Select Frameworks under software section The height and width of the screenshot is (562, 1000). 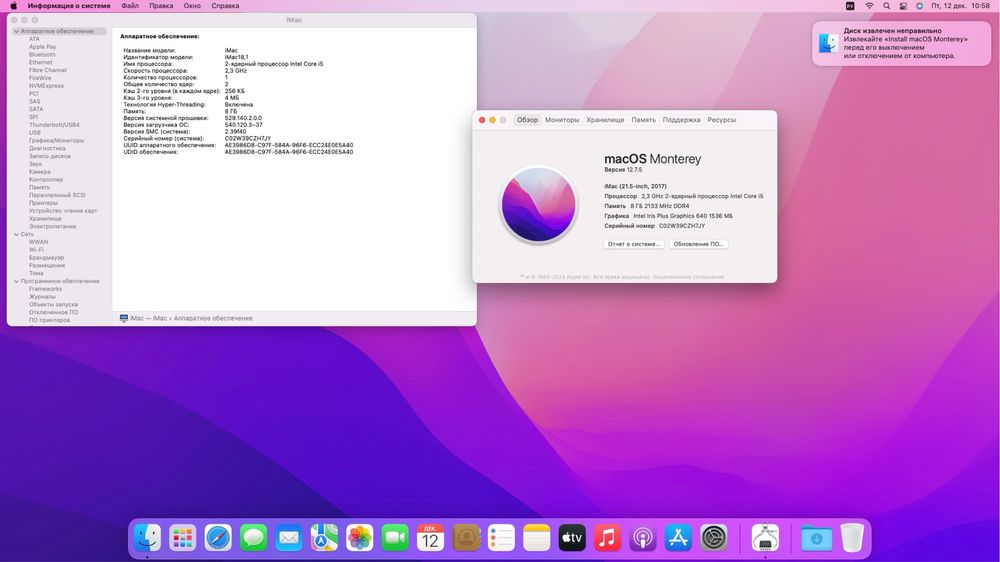click(x=45, y=289)
